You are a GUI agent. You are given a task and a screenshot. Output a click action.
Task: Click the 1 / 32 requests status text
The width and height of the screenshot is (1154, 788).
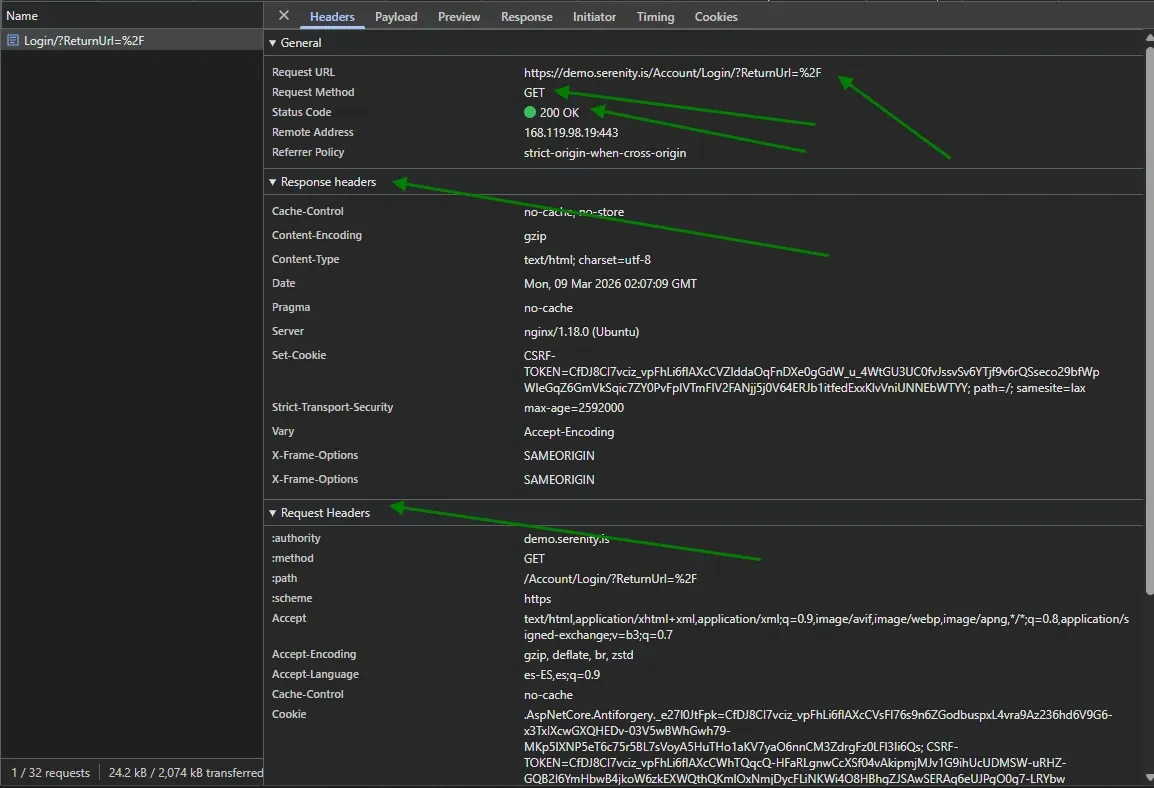pos(50,772)
